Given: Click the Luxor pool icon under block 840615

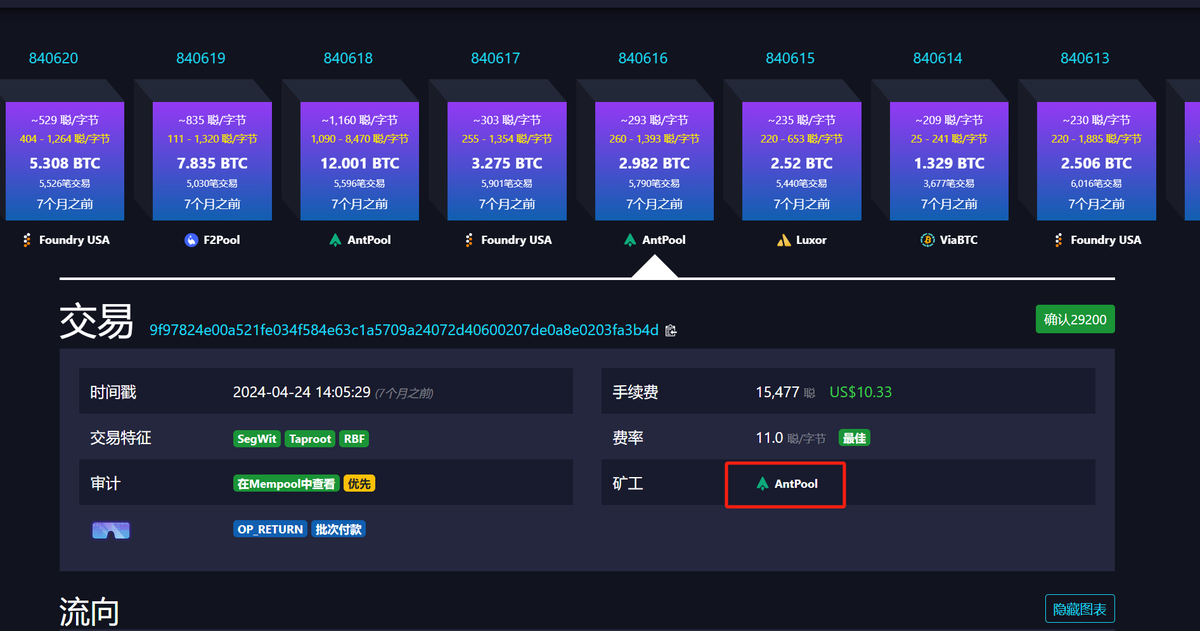Looking at the screenshot, I should [784, 240].
